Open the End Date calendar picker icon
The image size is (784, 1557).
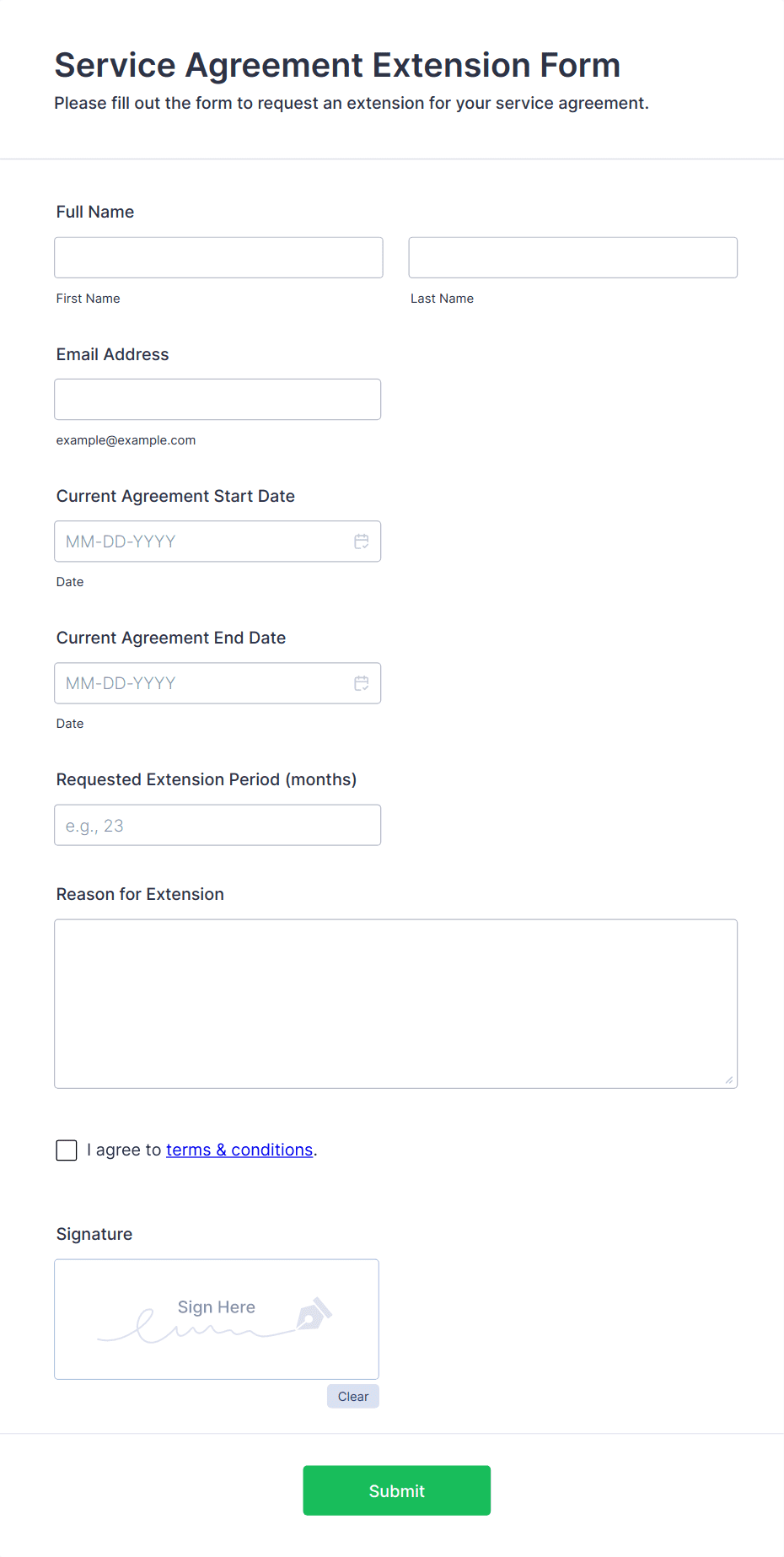[362, 683]
